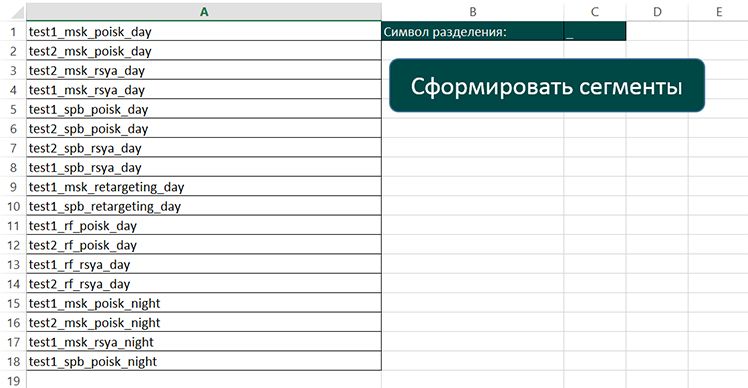Image resolution: width=748 pixels, height=388 pixels.
Task: Select cell test2_rf_rsya_day
Action: click(x=204, y=283)
